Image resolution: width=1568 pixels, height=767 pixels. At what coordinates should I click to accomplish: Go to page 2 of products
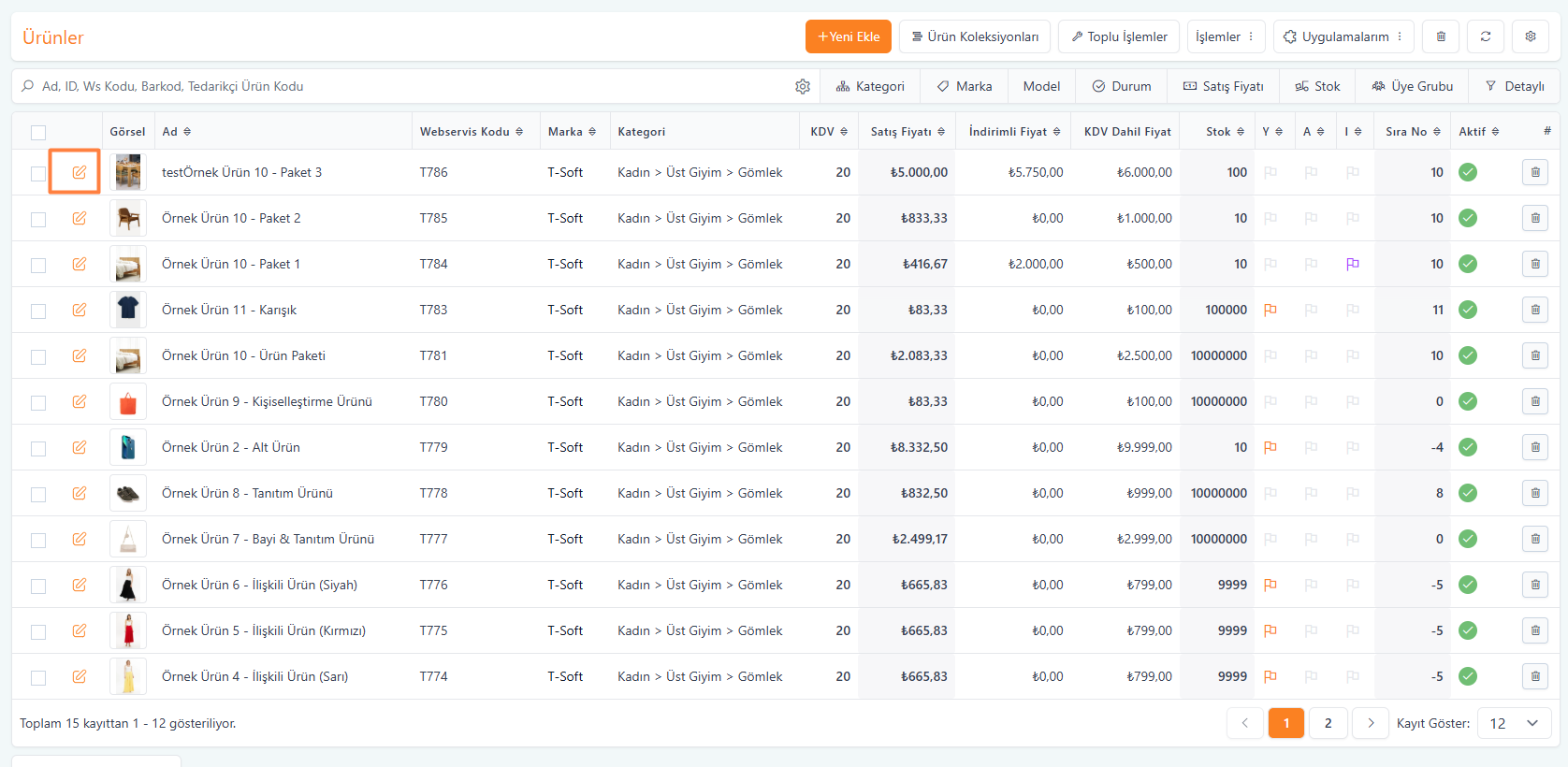(1328, 723)
